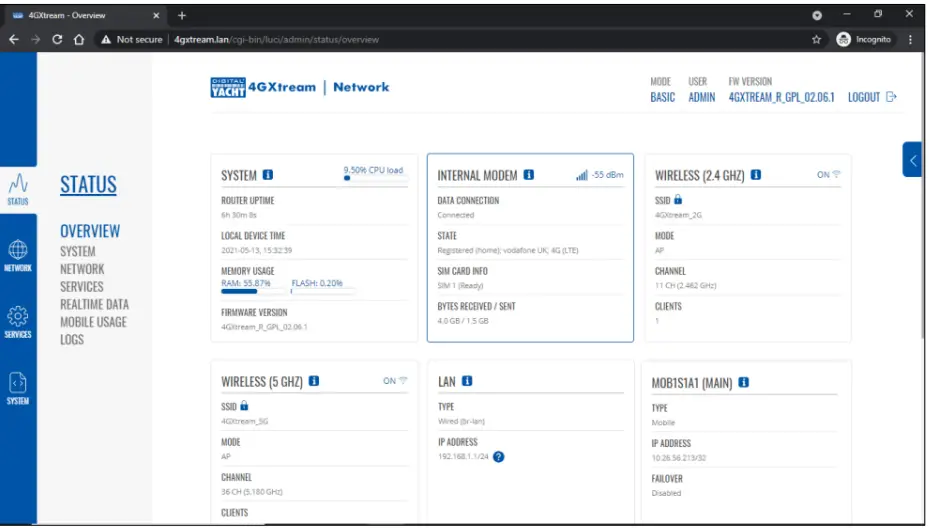Click the 5 GHz wireless ON wifi icon
The width and height of the screenshot is (930, 528).
[403, 381]
